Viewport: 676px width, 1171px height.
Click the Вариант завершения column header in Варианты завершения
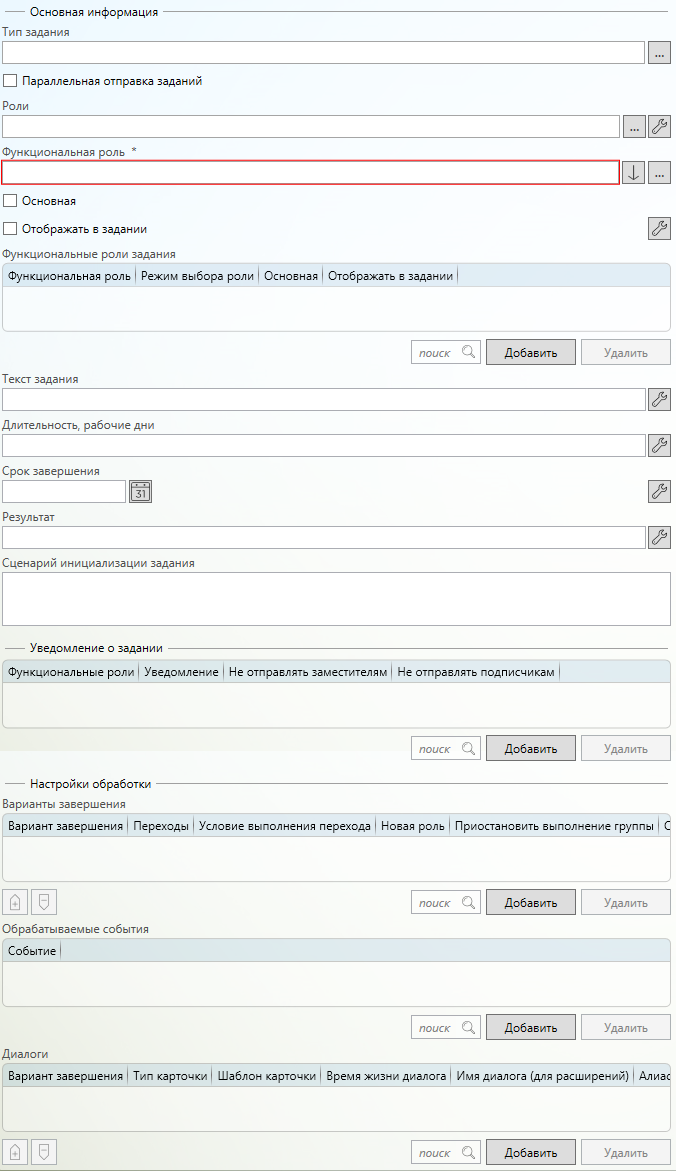point(66,826)
